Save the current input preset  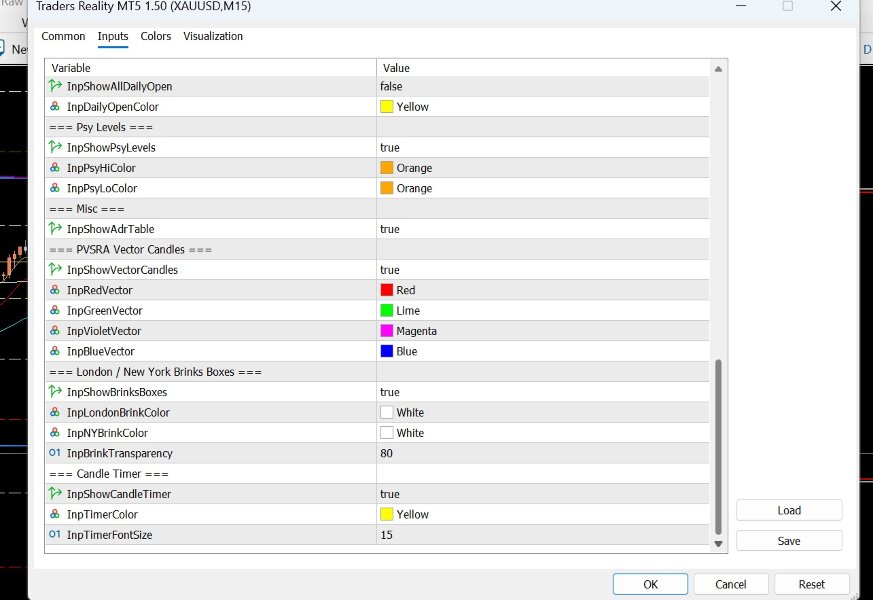coord(789,541)
